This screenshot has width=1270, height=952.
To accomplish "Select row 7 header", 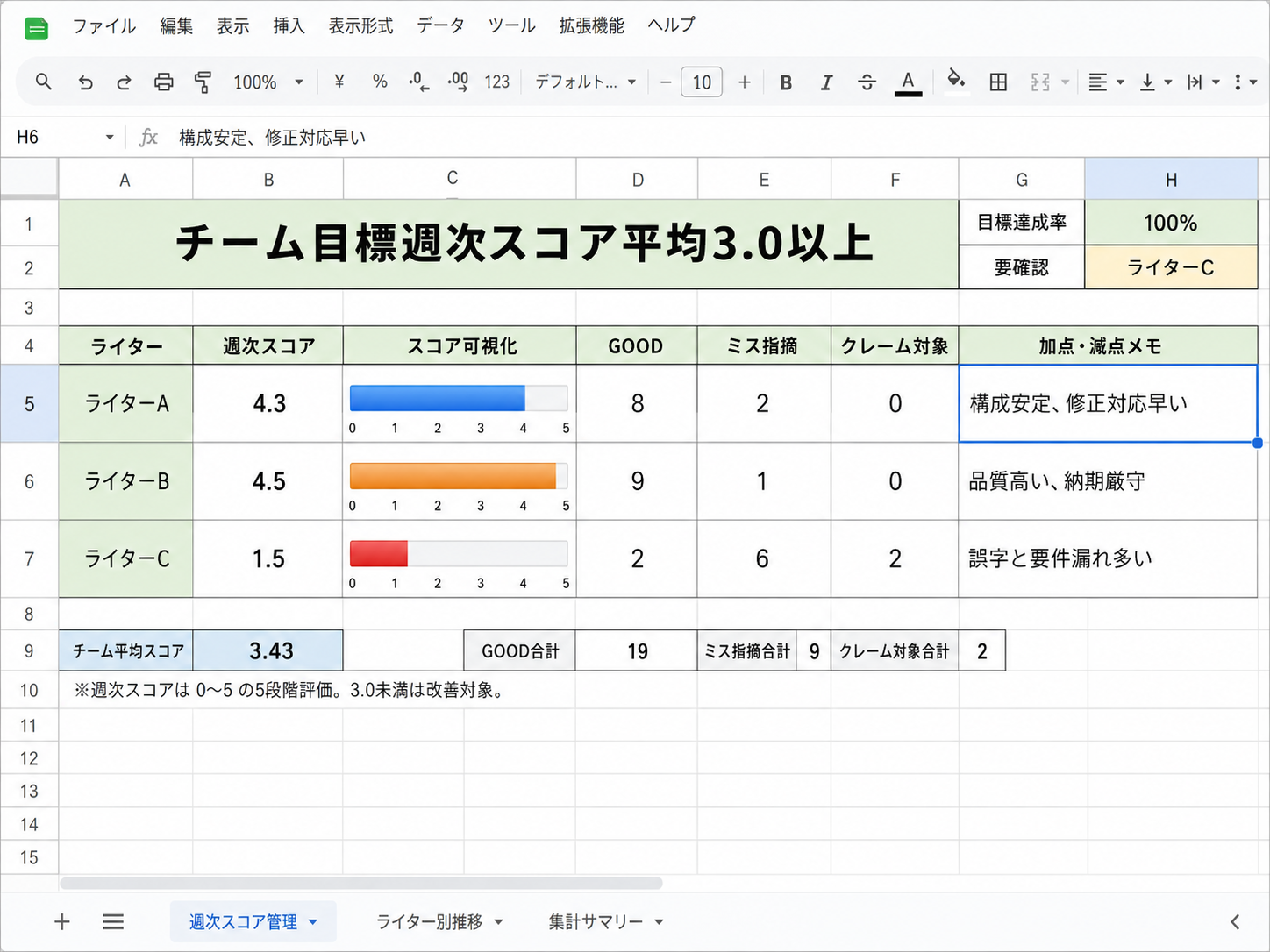I will [x=29, y=559].
